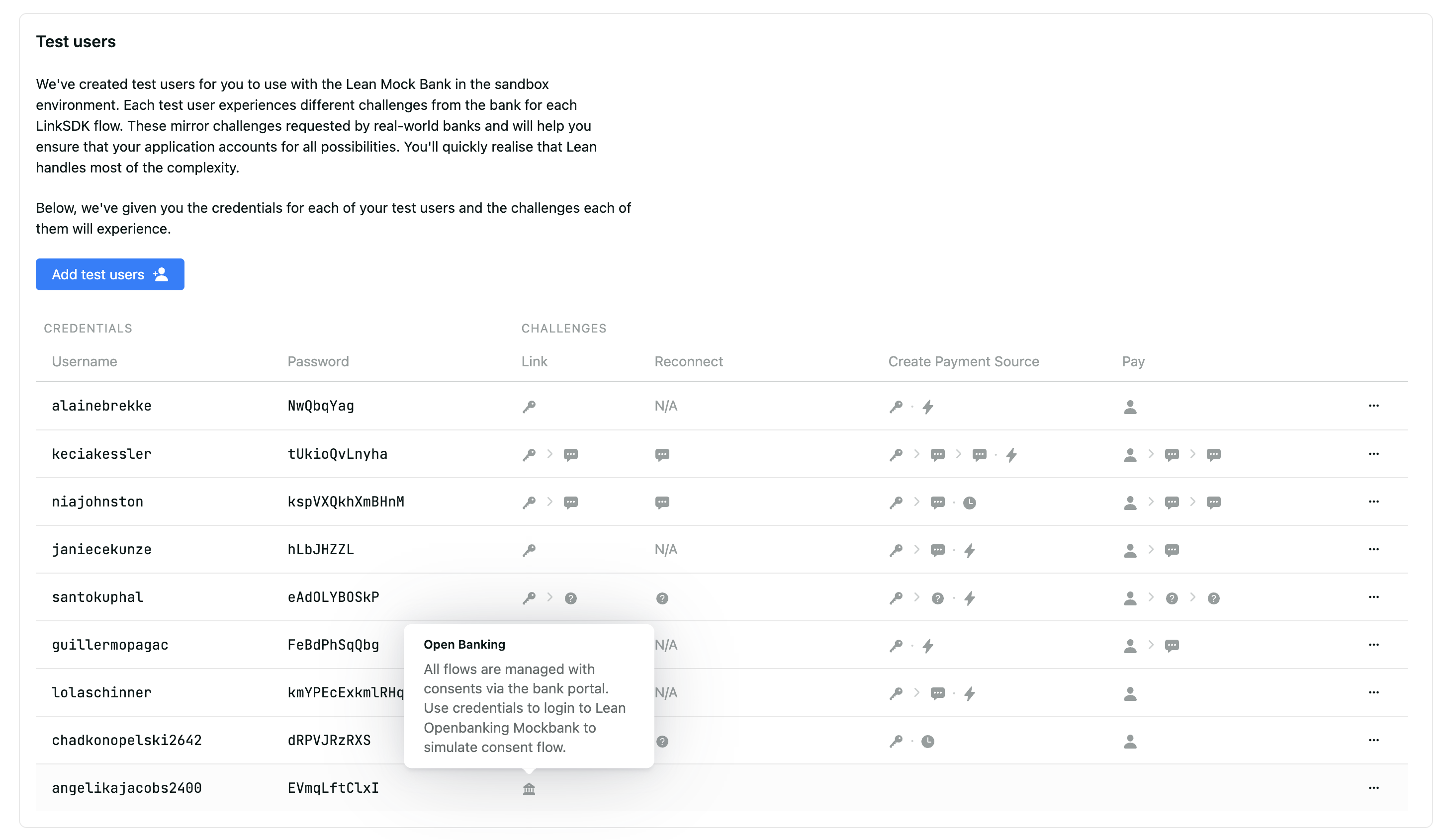This screenshot has width=1451, height=840.
Task: Click the password hLbJHZZL
Action: 320,549
